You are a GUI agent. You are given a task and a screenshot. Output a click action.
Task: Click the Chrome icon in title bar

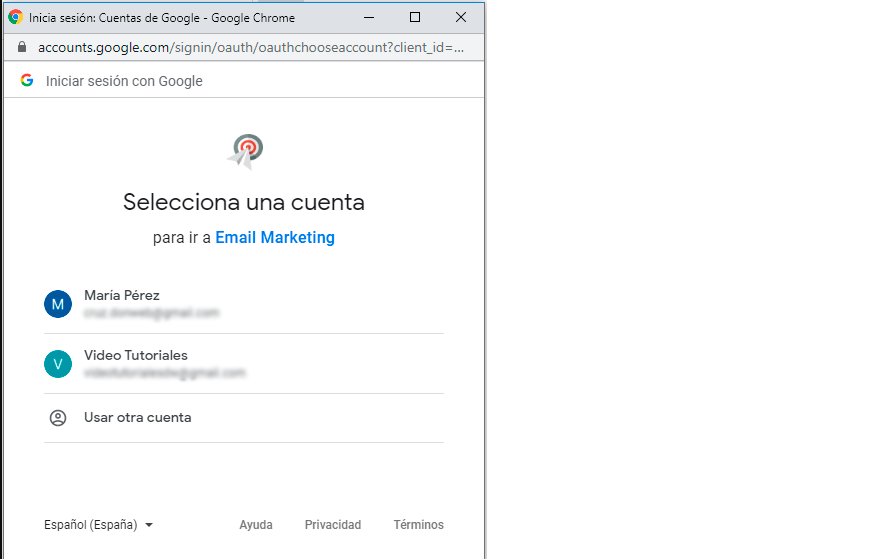(15, 17)
